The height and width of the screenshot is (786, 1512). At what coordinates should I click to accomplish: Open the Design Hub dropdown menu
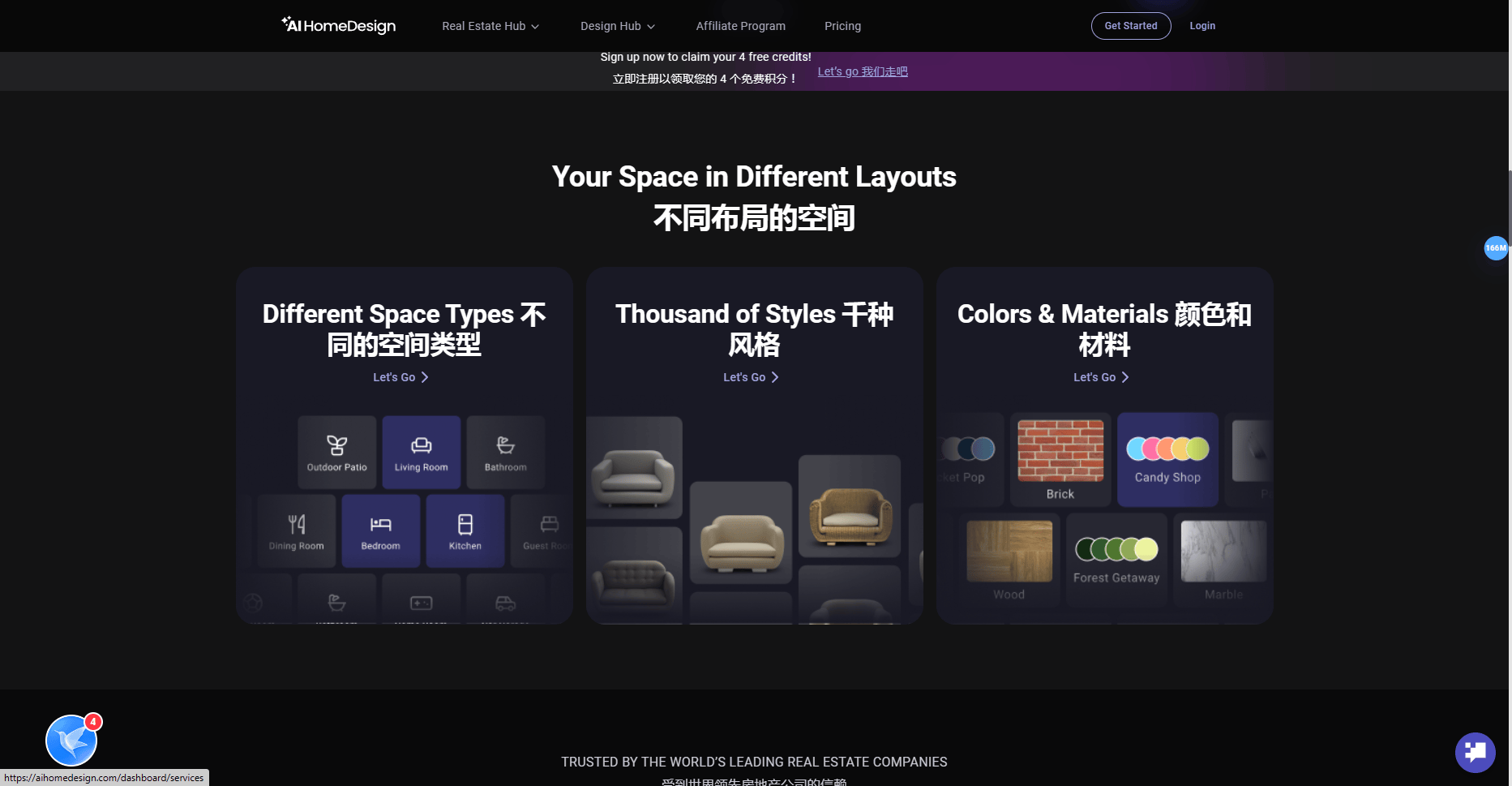tap(616, 25)
